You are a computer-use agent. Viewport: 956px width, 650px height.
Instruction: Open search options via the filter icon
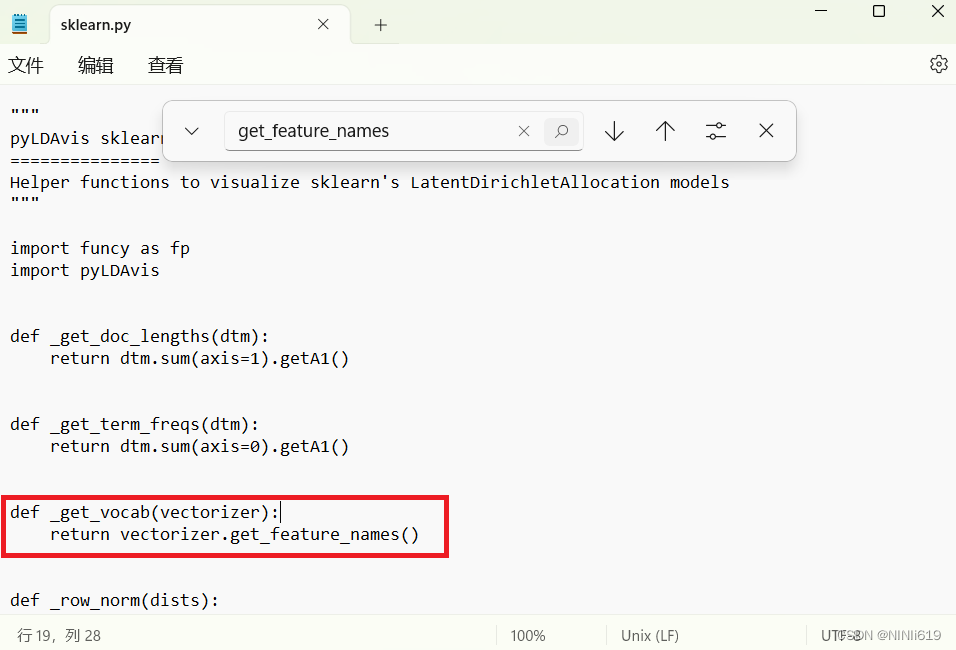pyautogui.click(x=715, y=130)
